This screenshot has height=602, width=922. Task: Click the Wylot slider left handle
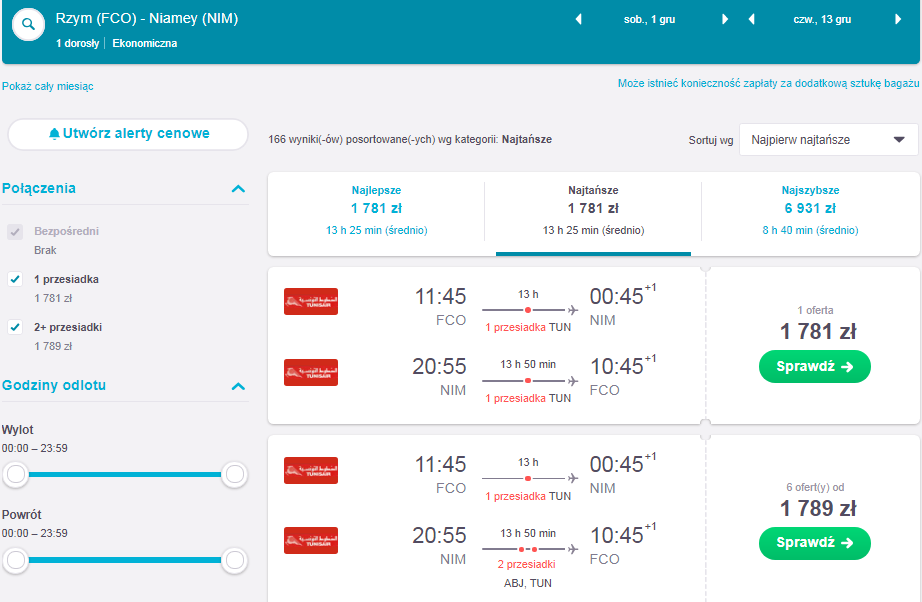[x=16, y=474]
